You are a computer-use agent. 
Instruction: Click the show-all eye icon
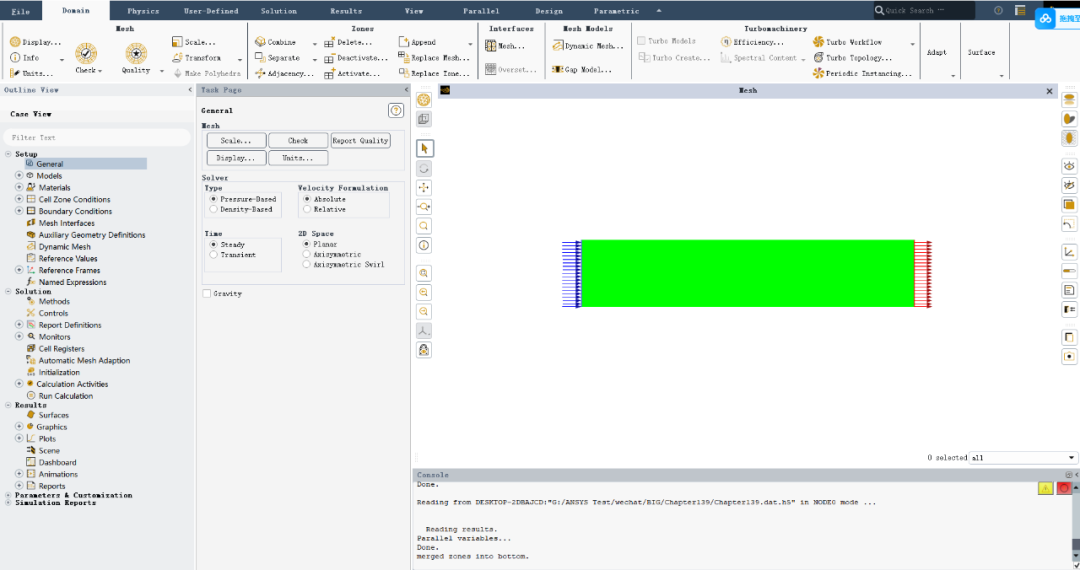[x=1069, y=166]
